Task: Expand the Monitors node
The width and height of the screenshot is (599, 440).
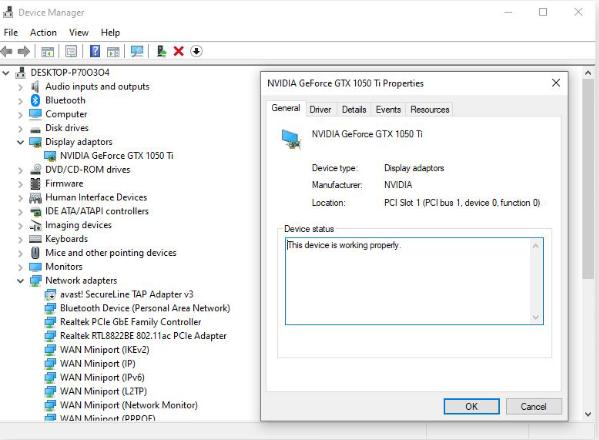Action: point(20,267)
